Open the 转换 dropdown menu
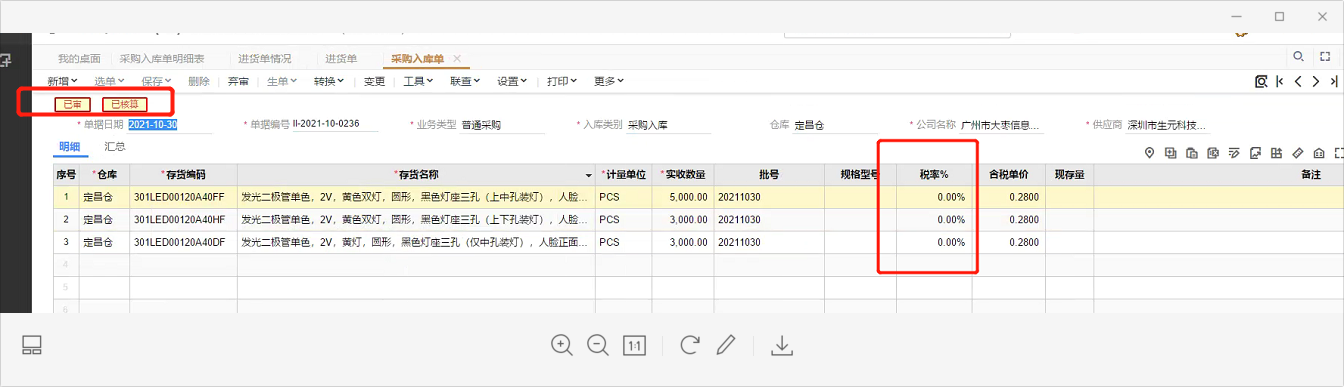This screenshot has height=387, width=1344. [x=329, y=81]
